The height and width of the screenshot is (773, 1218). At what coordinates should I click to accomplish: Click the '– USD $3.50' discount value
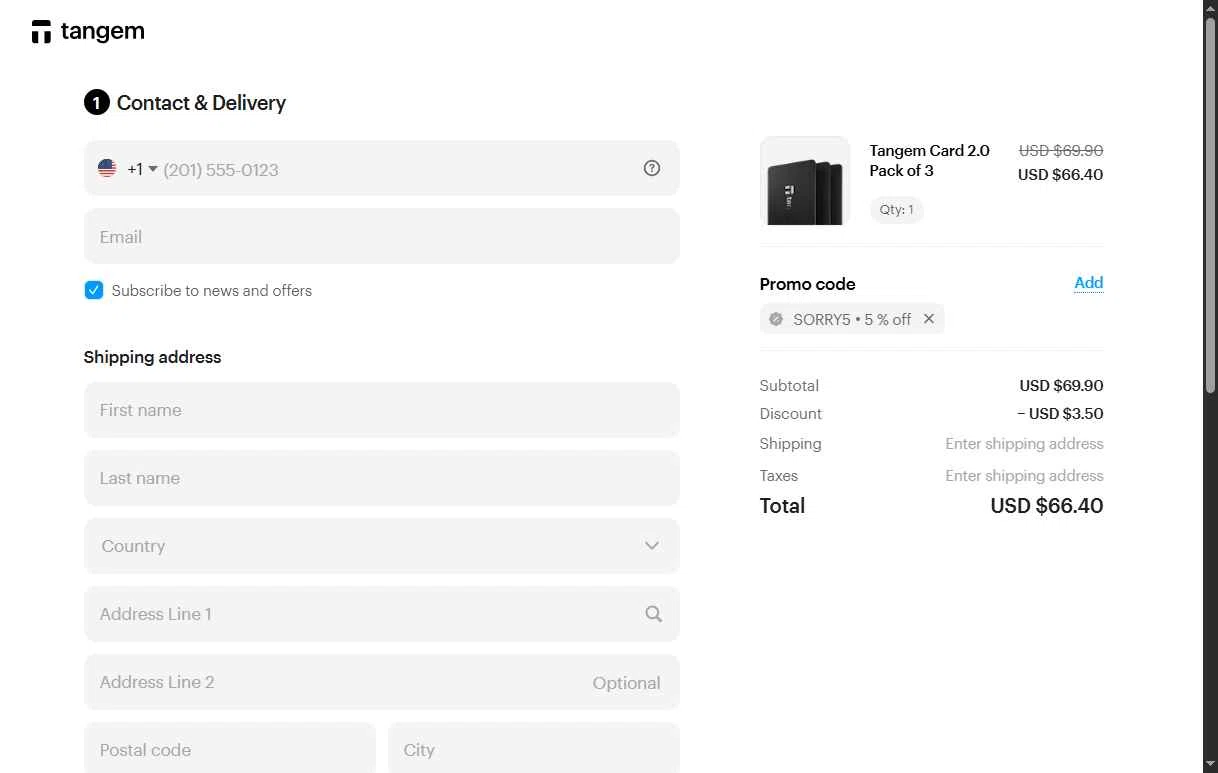[x=1060, y=414]
